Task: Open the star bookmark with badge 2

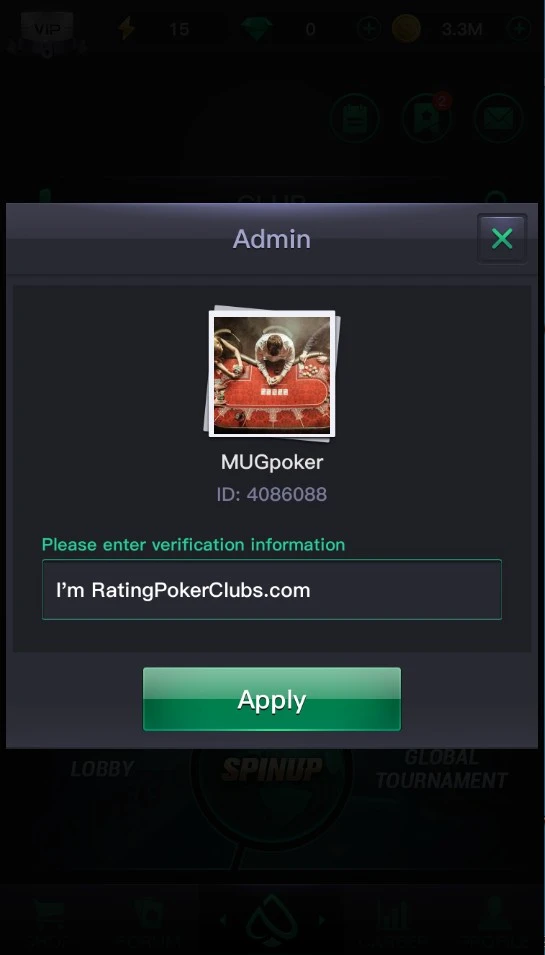Action: (426, 118)
